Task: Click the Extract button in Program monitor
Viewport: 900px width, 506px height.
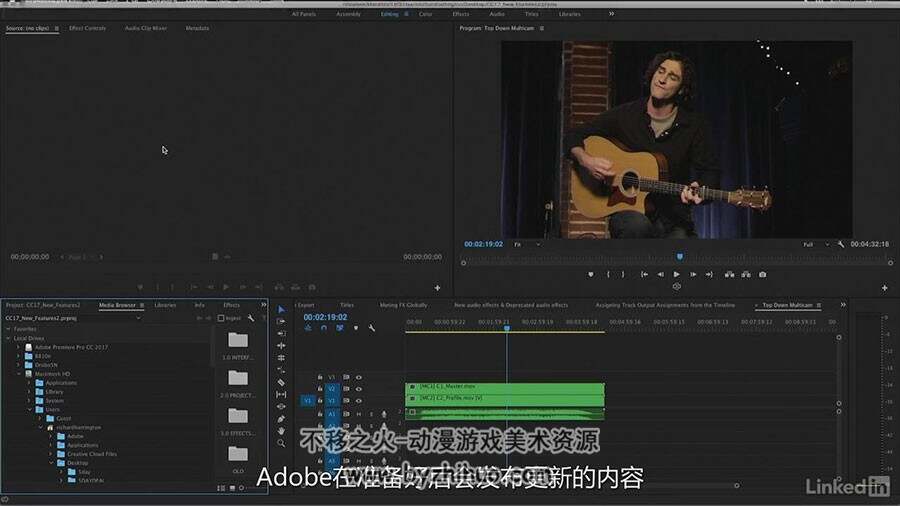Action: (x=746, y=274)
